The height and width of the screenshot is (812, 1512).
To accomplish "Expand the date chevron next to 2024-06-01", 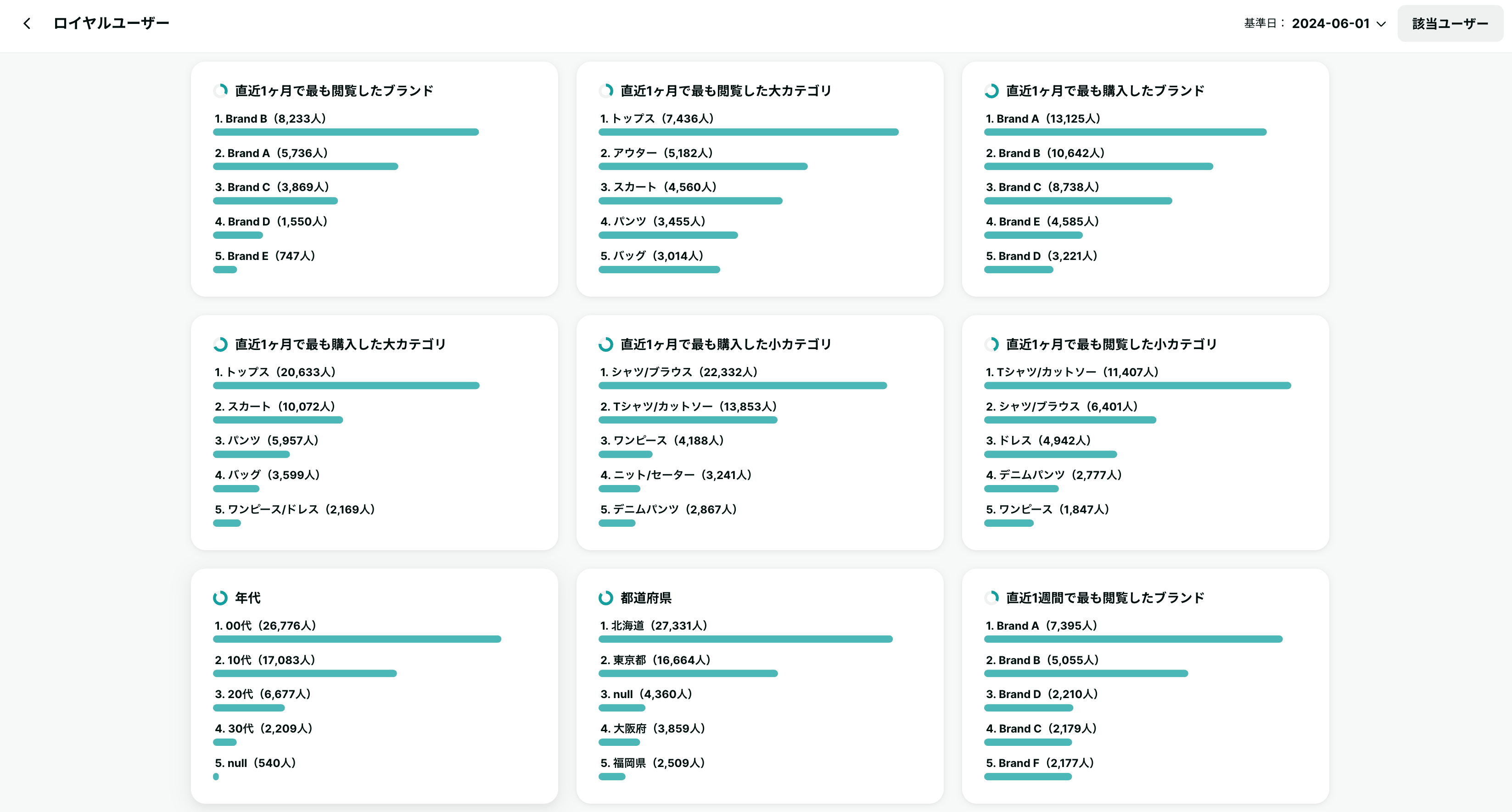I will point(1381,24).
